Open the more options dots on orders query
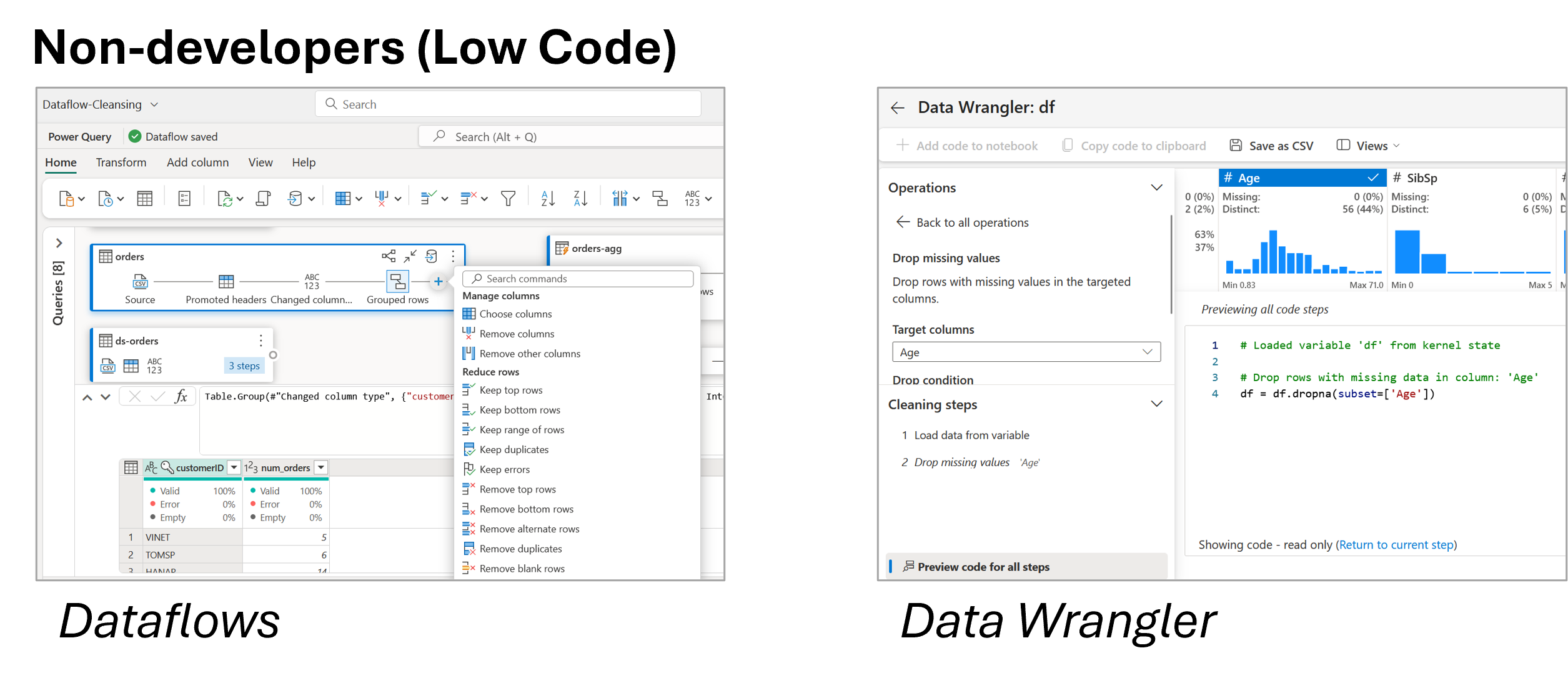The width and height of the screenshot is (1568, 683). [x=453, y=256]
